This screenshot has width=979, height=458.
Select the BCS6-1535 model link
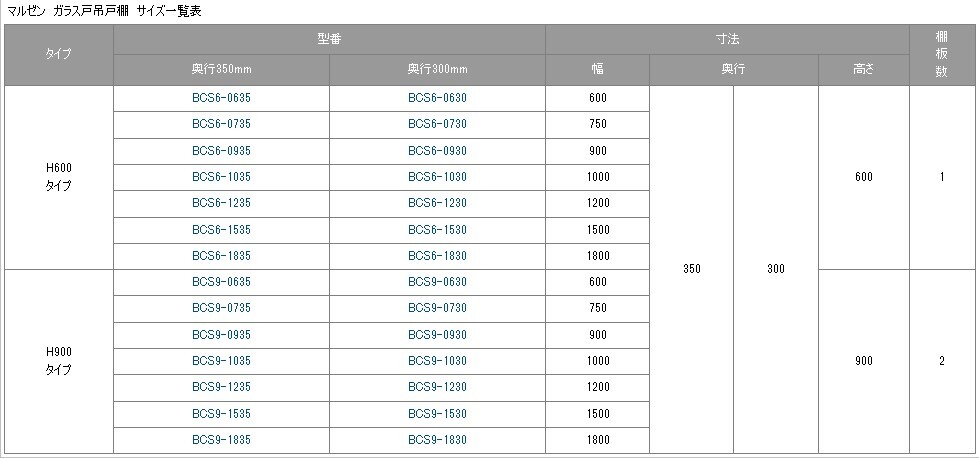(221, 229)
